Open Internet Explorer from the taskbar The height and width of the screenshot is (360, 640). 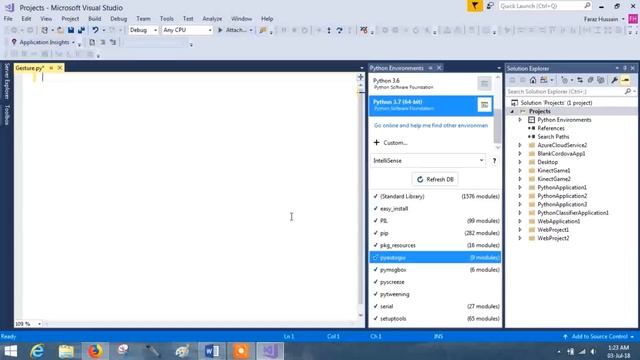[x=38, y=351]
